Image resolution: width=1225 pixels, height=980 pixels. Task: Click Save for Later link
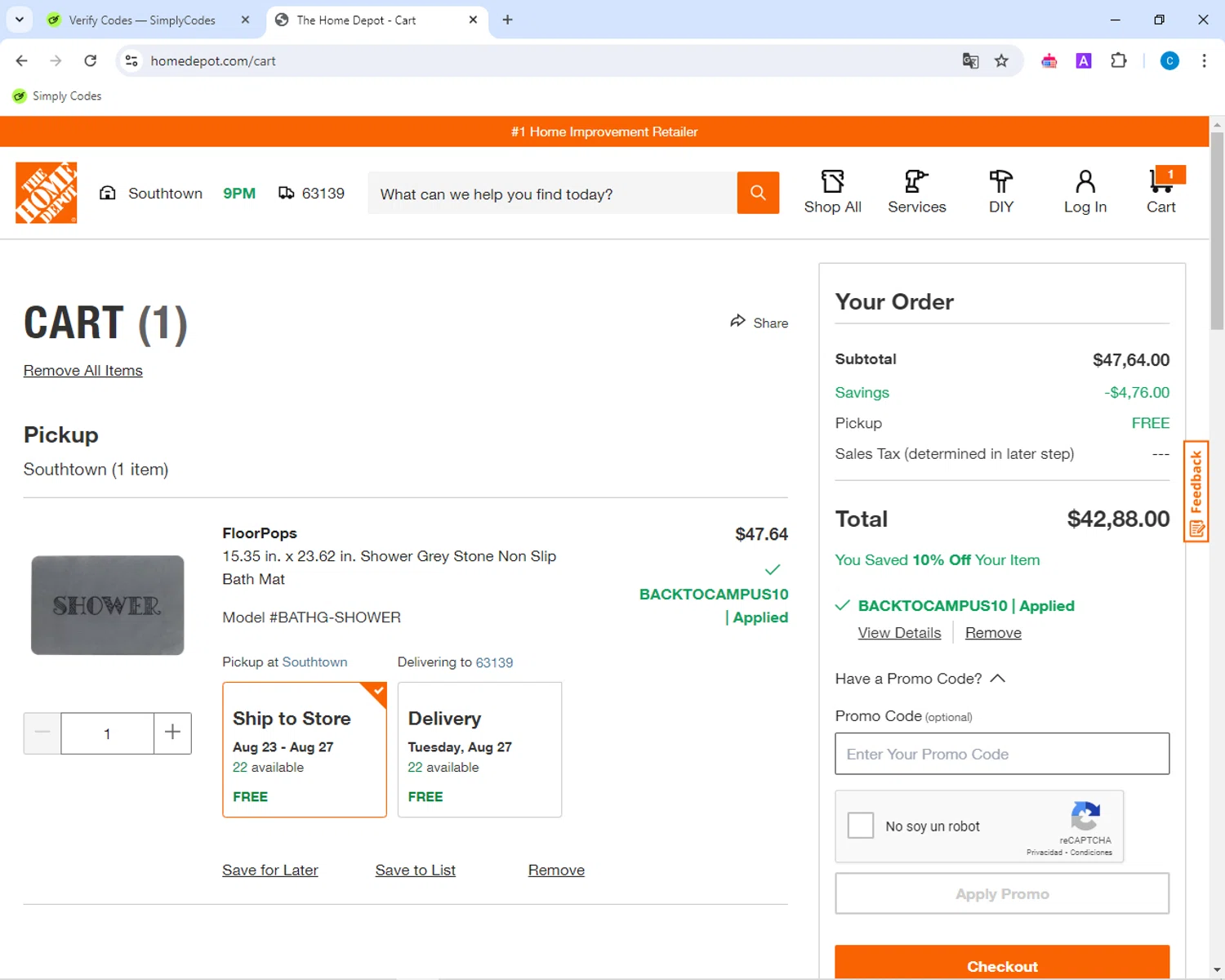270,871
